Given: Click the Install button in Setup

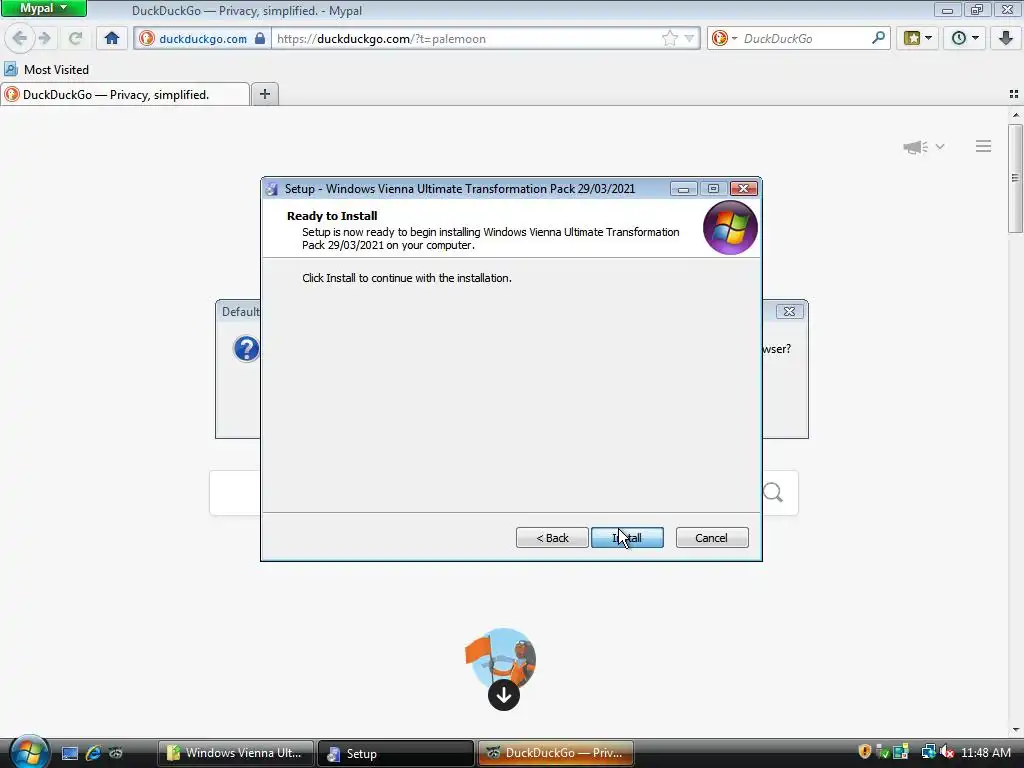Looking at the screenshot, I should pyautogui.click(x=627, y=537).
